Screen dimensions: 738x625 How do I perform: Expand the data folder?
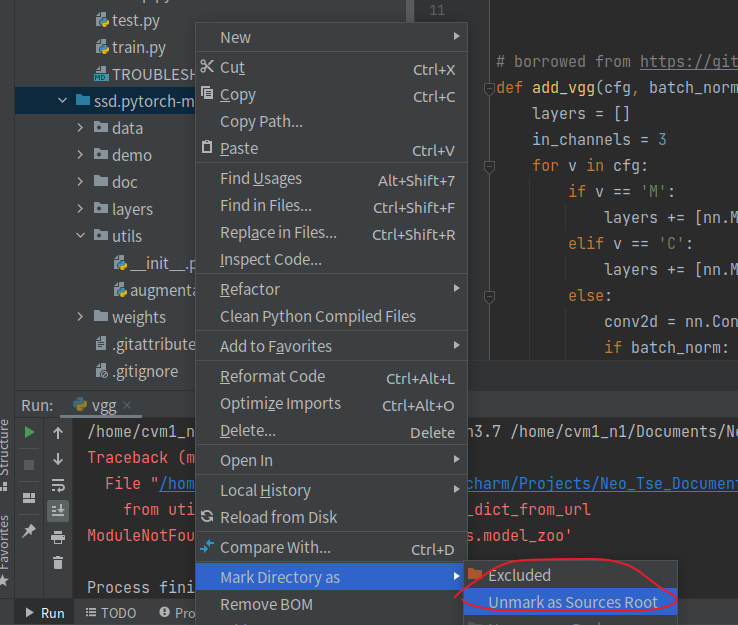[80, 128]
